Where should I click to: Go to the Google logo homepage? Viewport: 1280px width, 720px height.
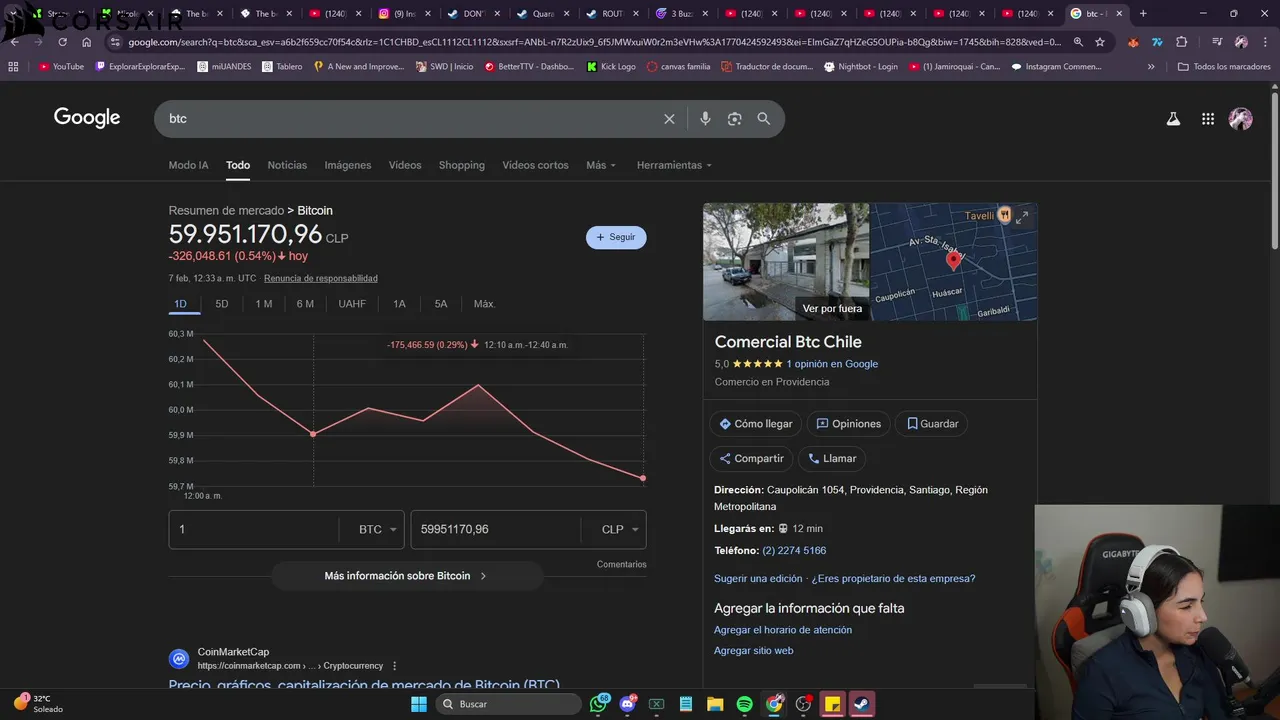(x=87, y=118)
